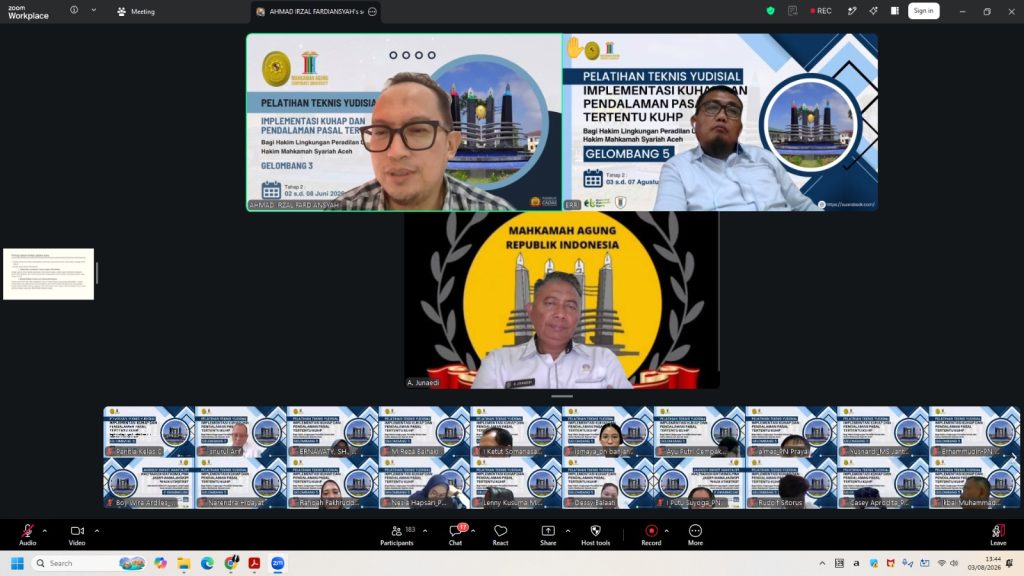Click Ikbal Muhammad participant tile
The image size is (1024, 576).
click(x=974, y=483)
